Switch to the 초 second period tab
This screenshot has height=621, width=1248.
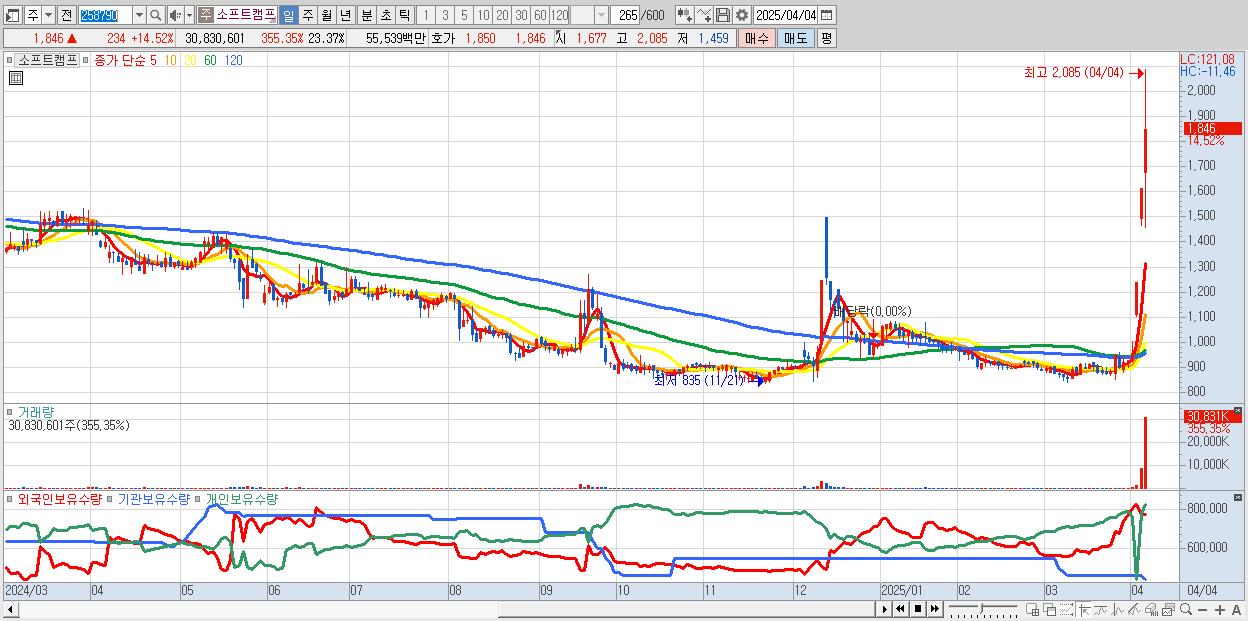point(385,15)
